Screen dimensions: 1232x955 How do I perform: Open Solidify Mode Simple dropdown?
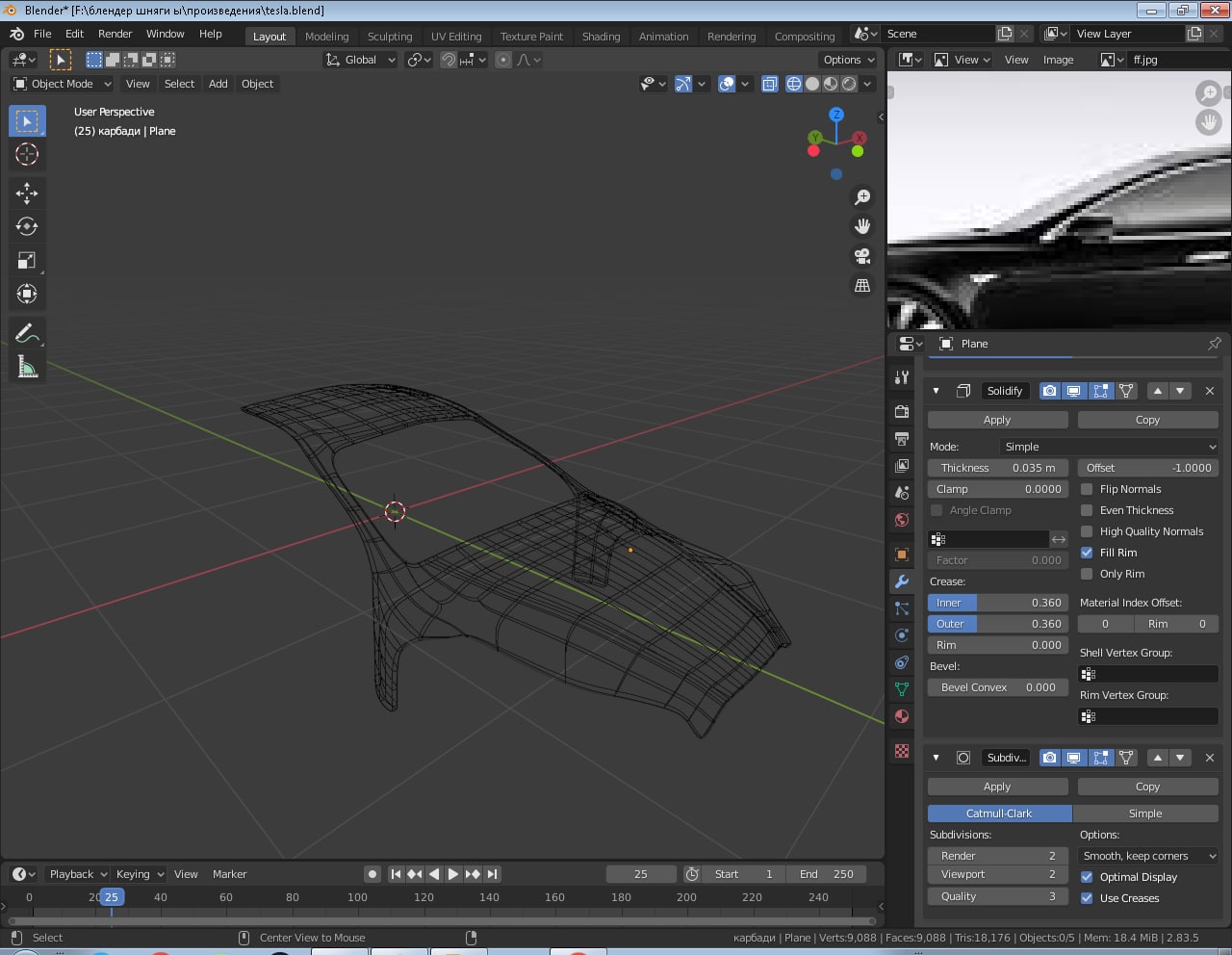click(1109, 447)
